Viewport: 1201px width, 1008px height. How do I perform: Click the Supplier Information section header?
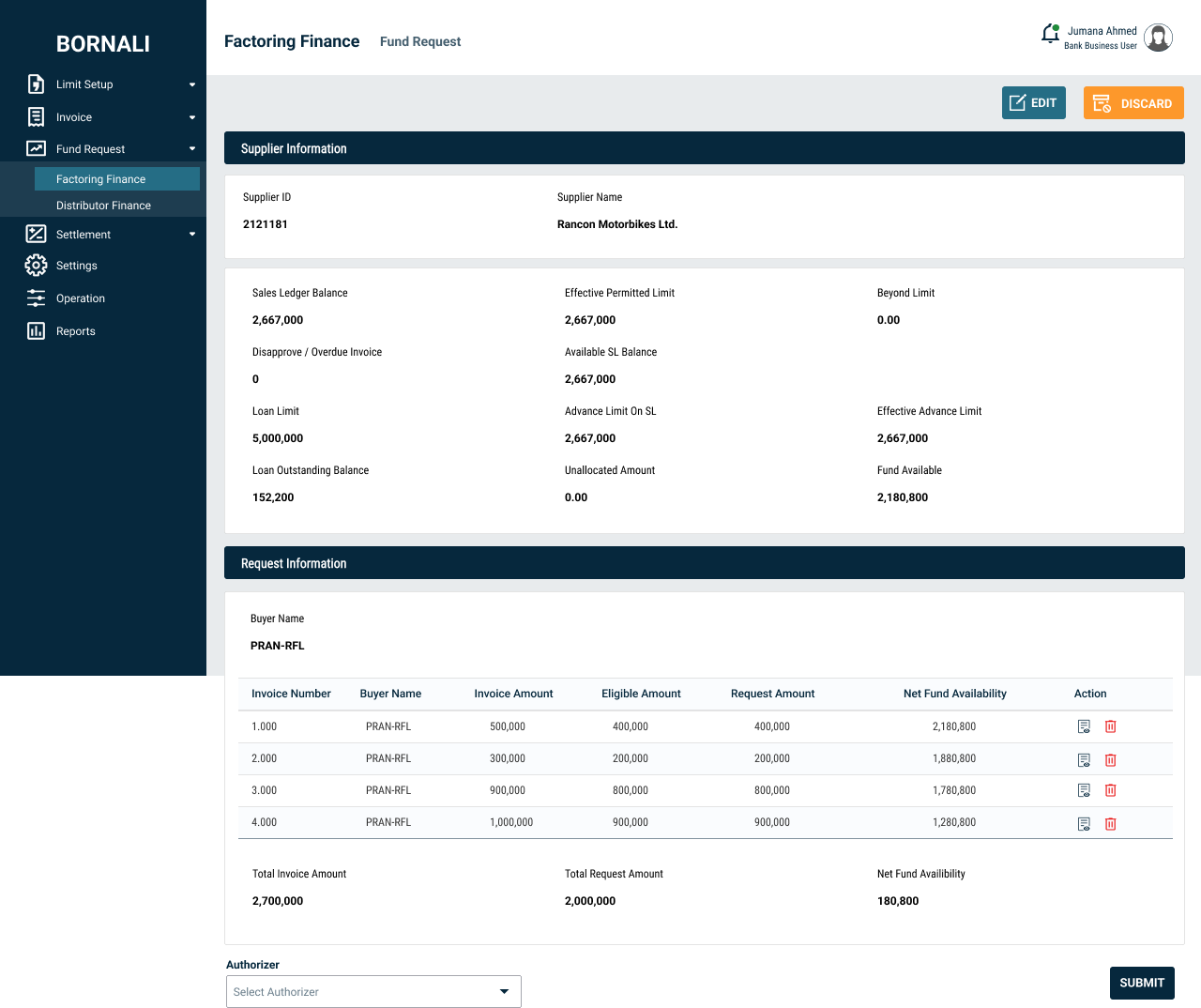point(705,148)
